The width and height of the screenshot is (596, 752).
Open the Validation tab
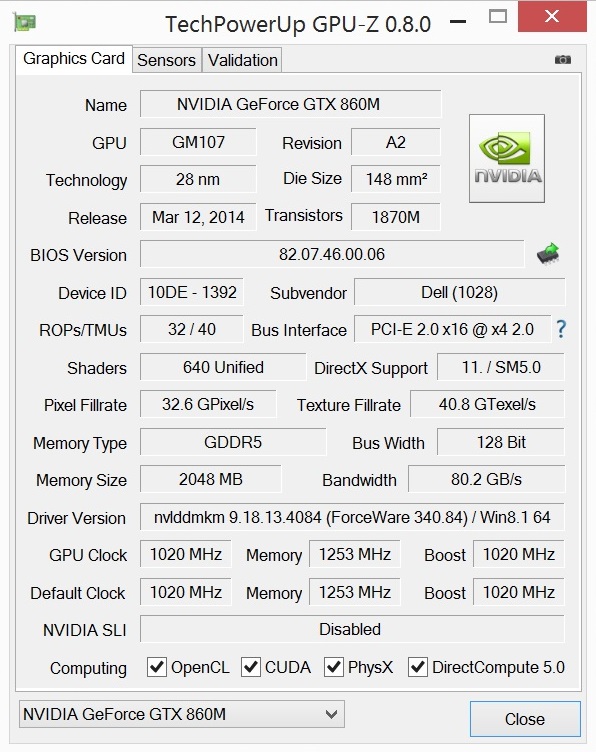(242, 60)
